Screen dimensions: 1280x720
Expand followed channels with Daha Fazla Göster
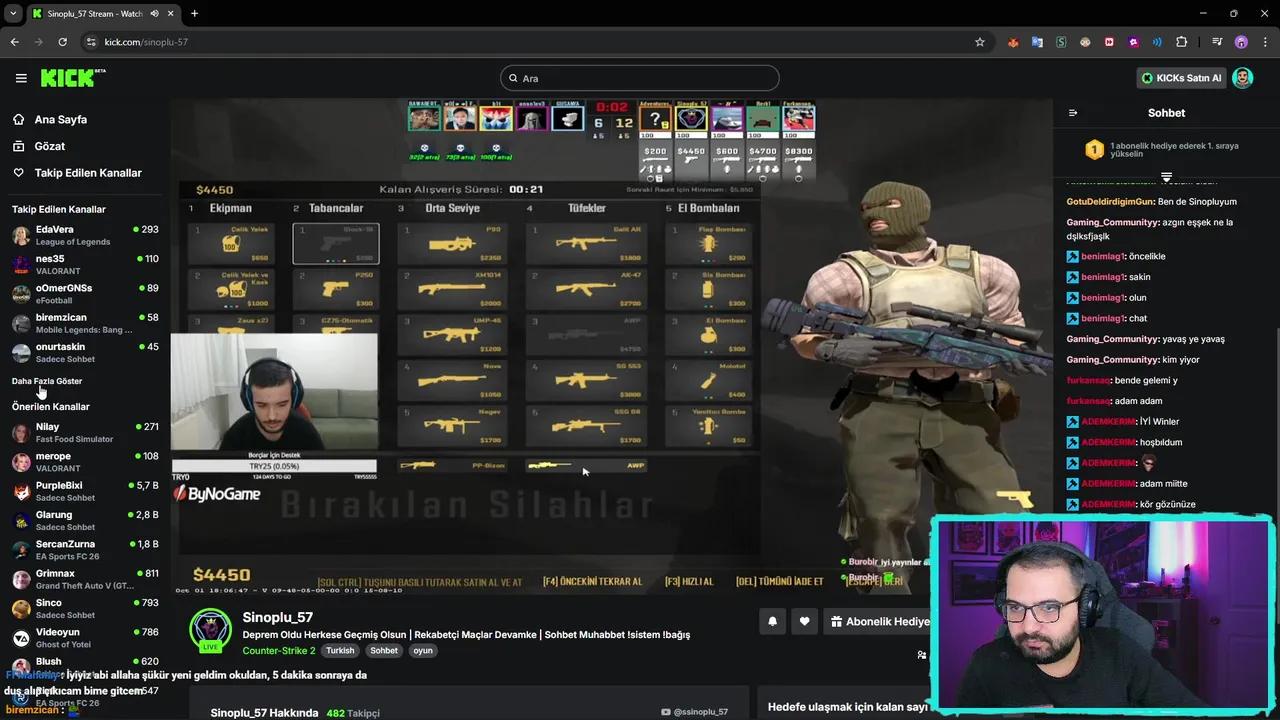point(47,381)
